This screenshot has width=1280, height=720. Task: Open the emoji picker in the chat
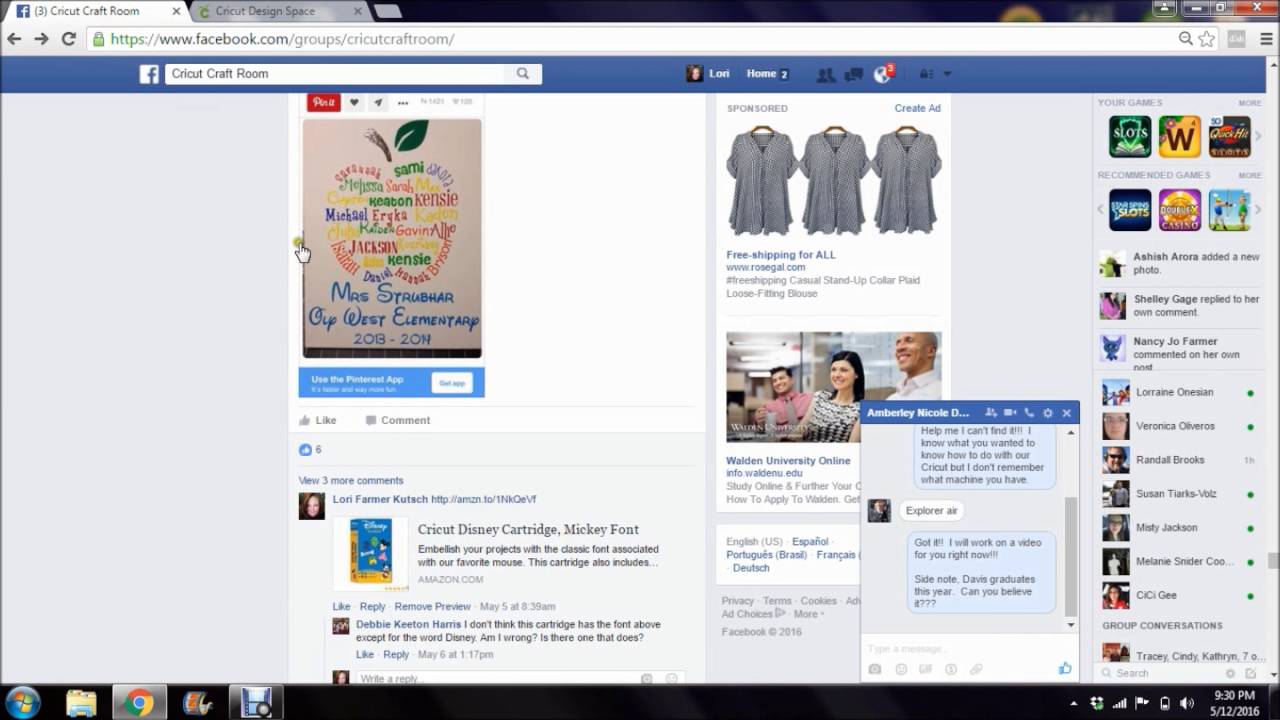tap(901, 669)
